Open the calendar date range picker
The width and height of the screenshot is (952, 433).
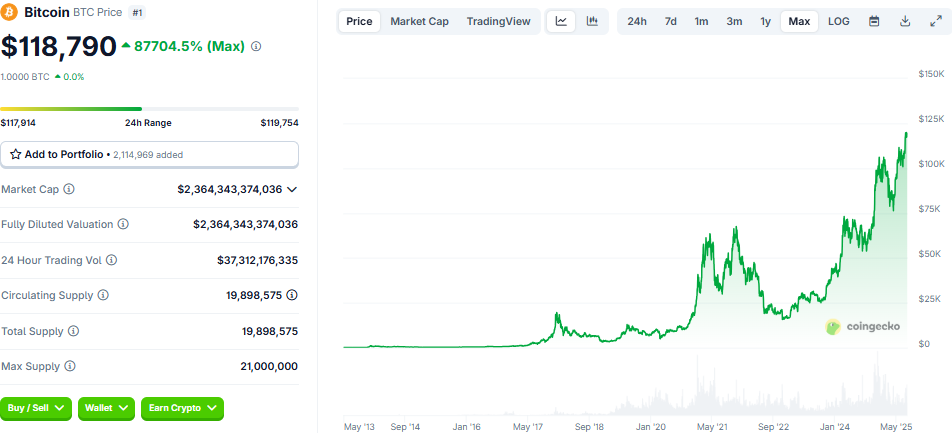click(x=874, y=21)
